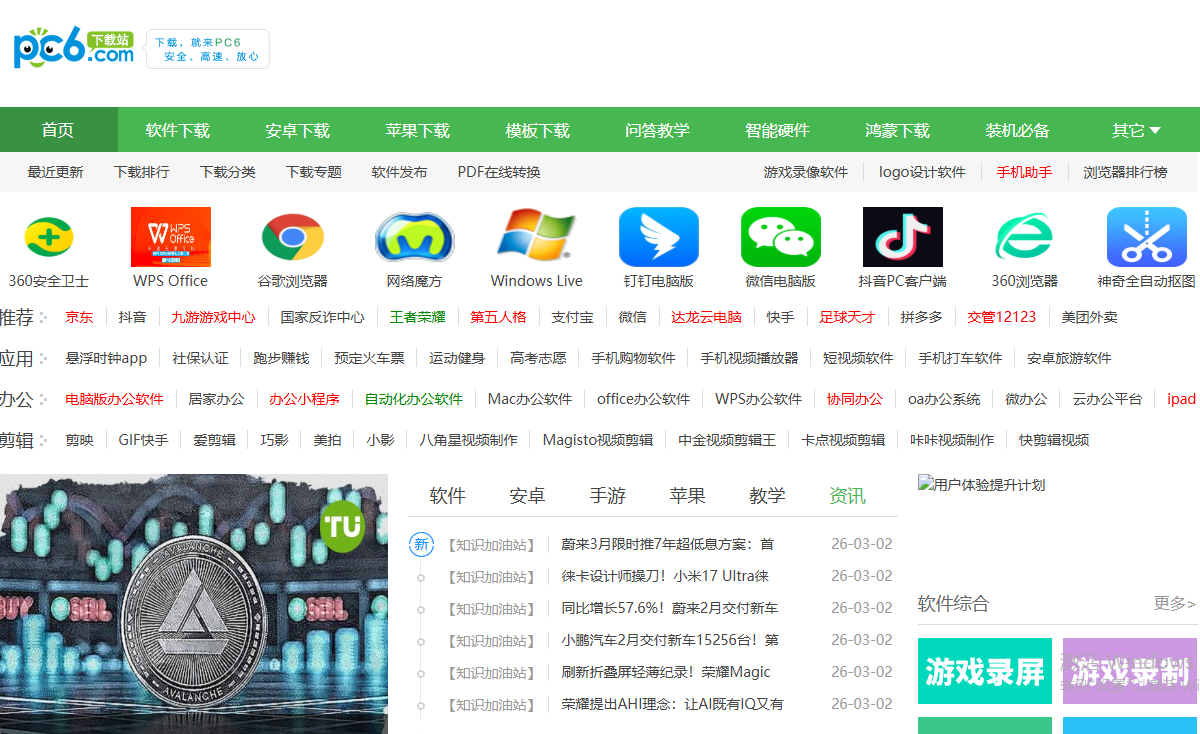1200x734 pixels.
Task: Click the PC6 site logo
Action: [x=73, y=48]
